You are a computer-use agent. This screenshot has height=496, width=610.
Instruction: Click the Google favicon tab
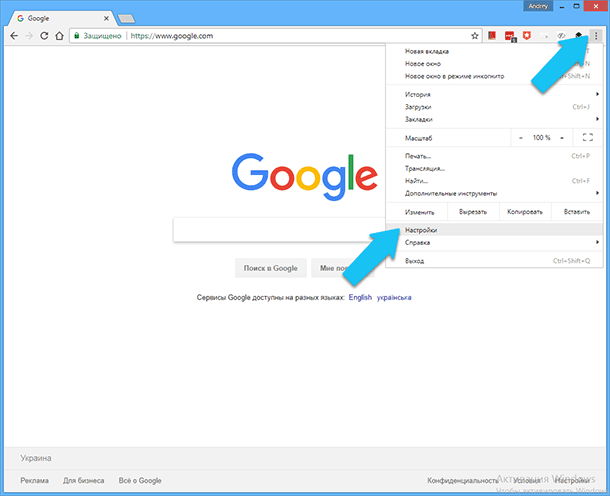coord(20,18)
